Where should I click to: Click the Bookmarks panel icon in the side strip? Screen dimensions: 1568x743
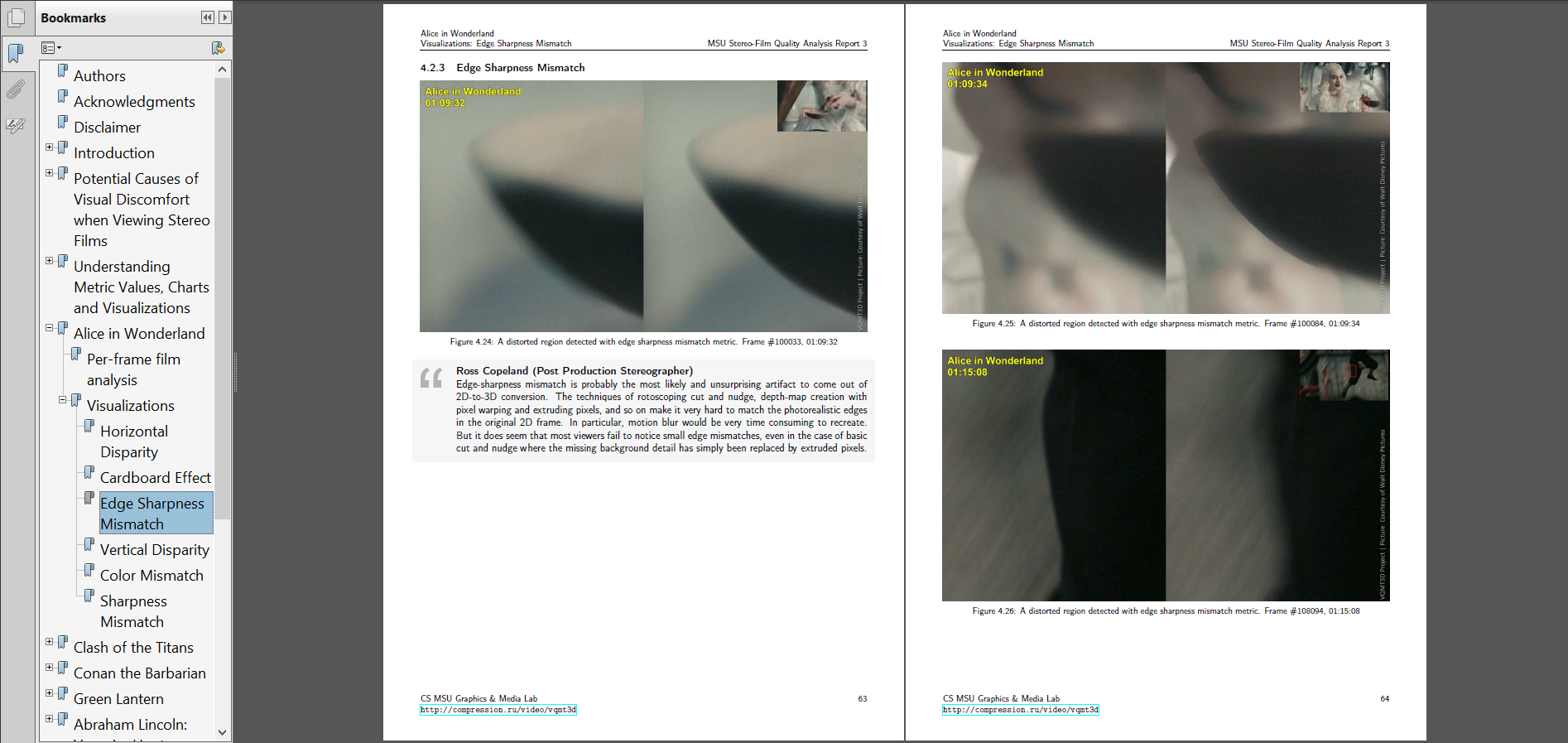click(x=16, y=54)
